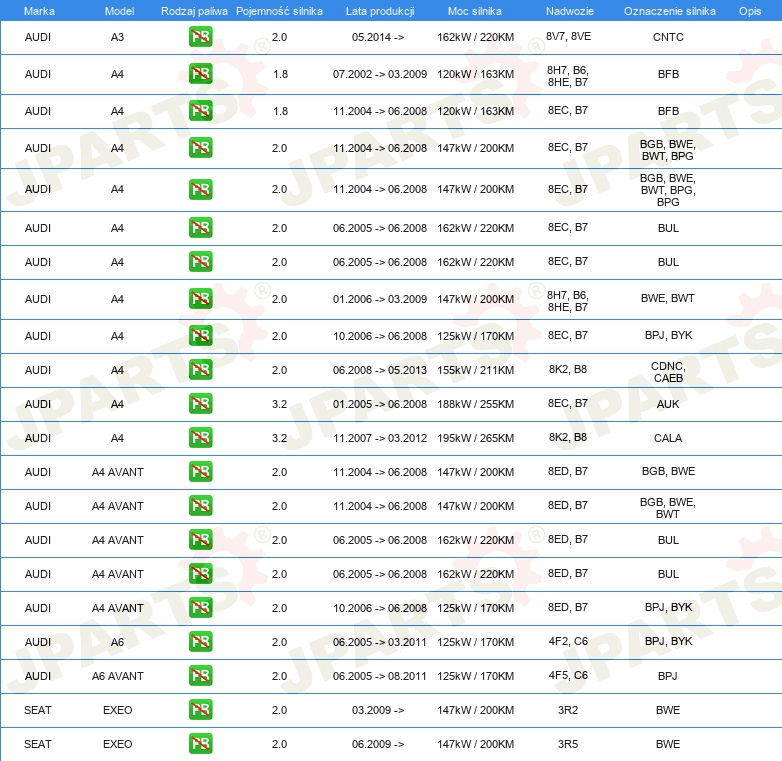Click engine codes CDNC, CAEB
Image resolution: width=782 pixels, height=761 pixels.
click(x=668, y=372)
